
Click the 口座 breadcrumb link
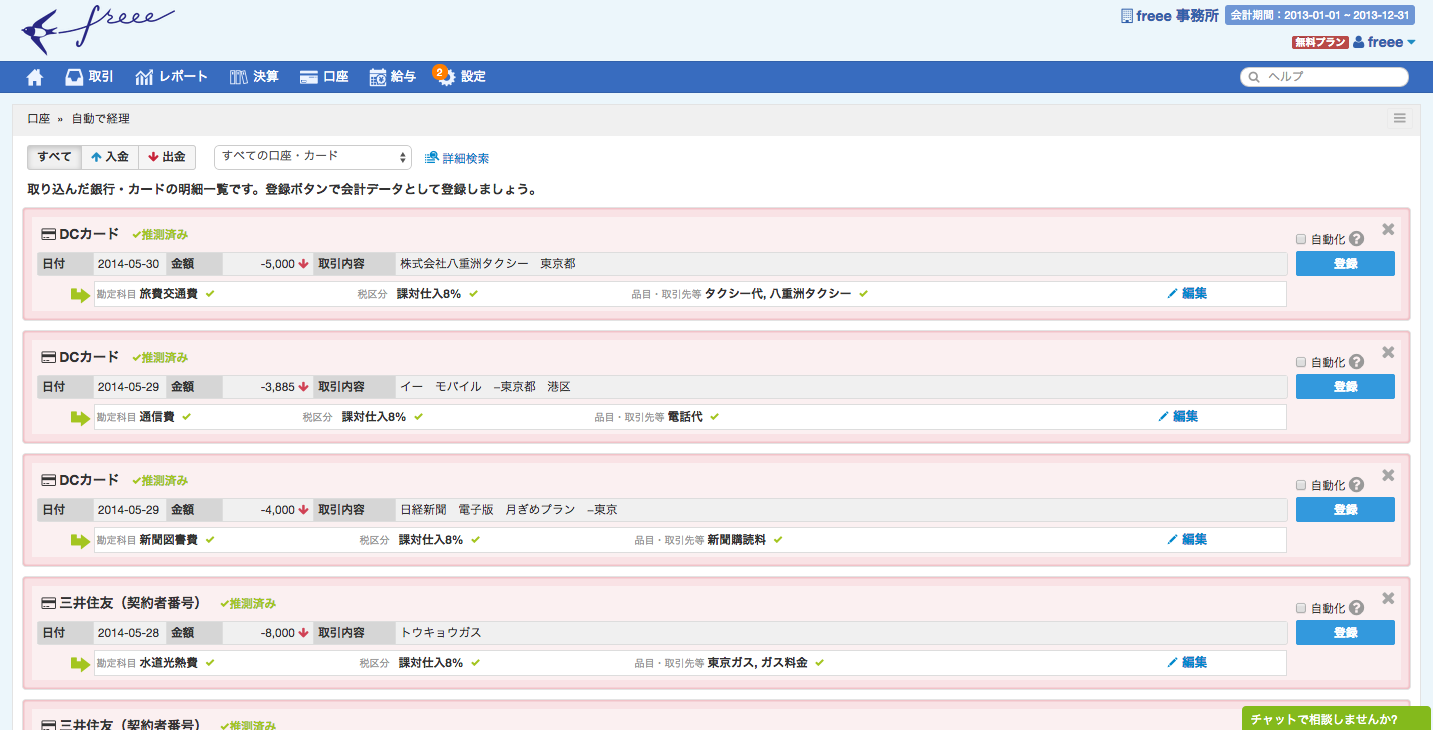[39, 118]
